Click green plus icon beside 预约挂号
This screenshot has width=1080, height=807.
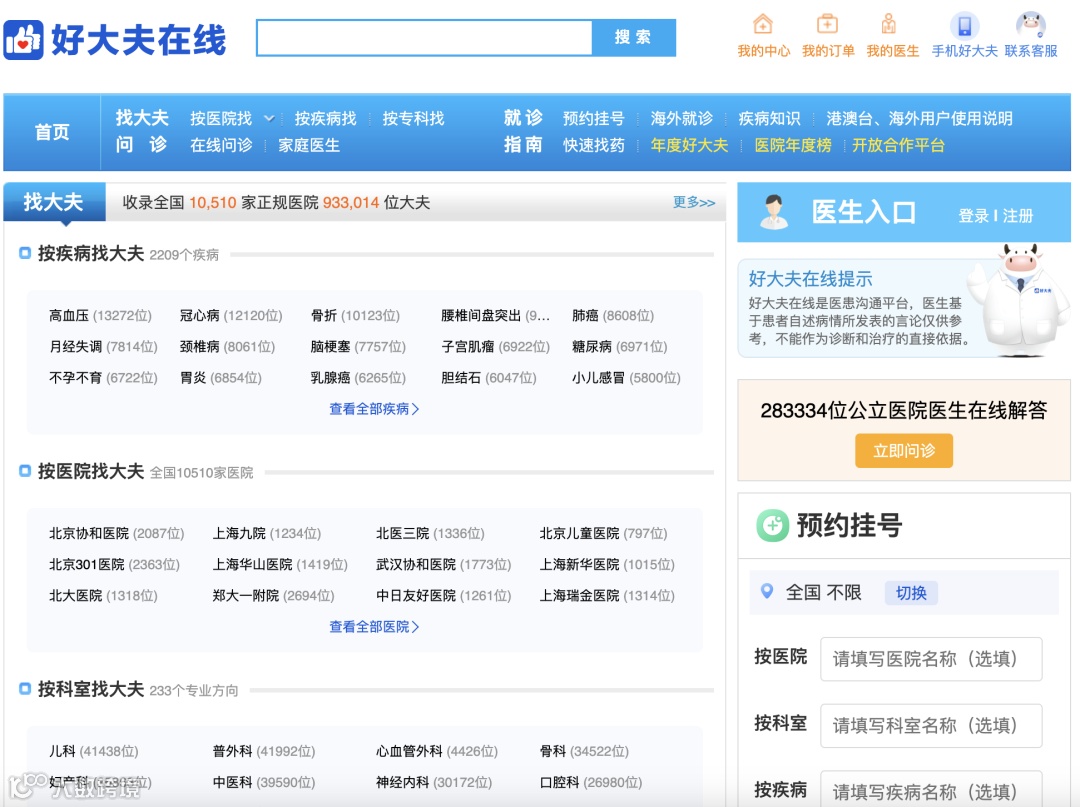click(x=773, y=525)
